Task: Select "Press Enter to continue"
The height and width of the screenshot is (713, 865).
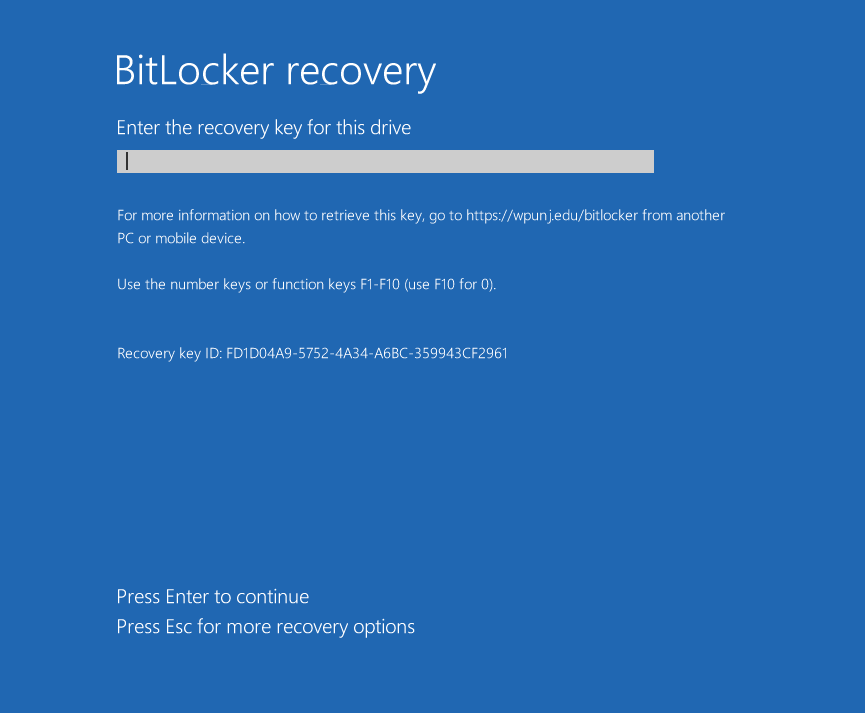Action: (x=213, y=597)
